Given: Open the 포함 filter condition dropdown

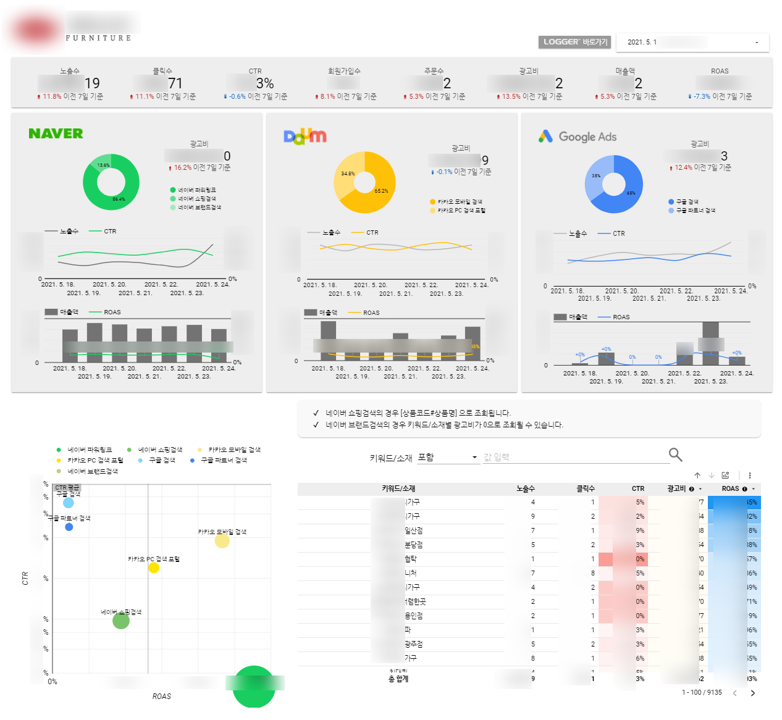Looking at the screenshot, I should (x=447, y=457).
